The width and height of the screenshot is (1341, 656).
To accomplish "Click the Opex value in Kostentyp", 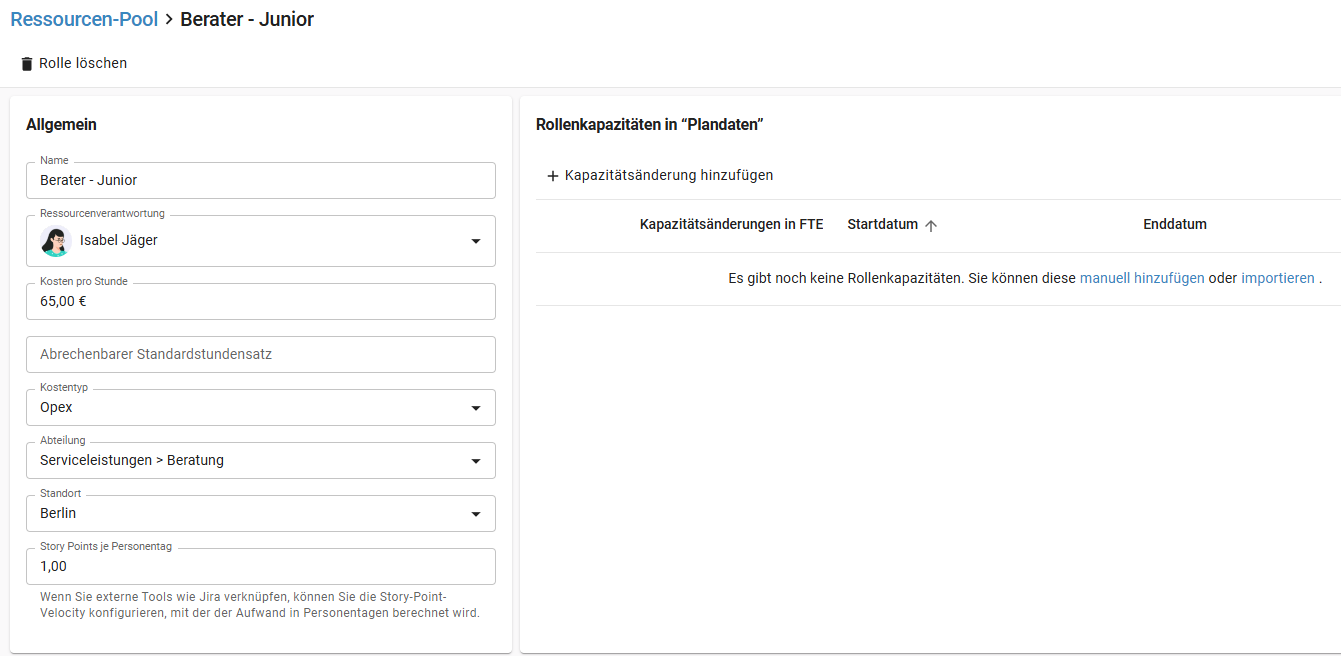I will point(56,407).
